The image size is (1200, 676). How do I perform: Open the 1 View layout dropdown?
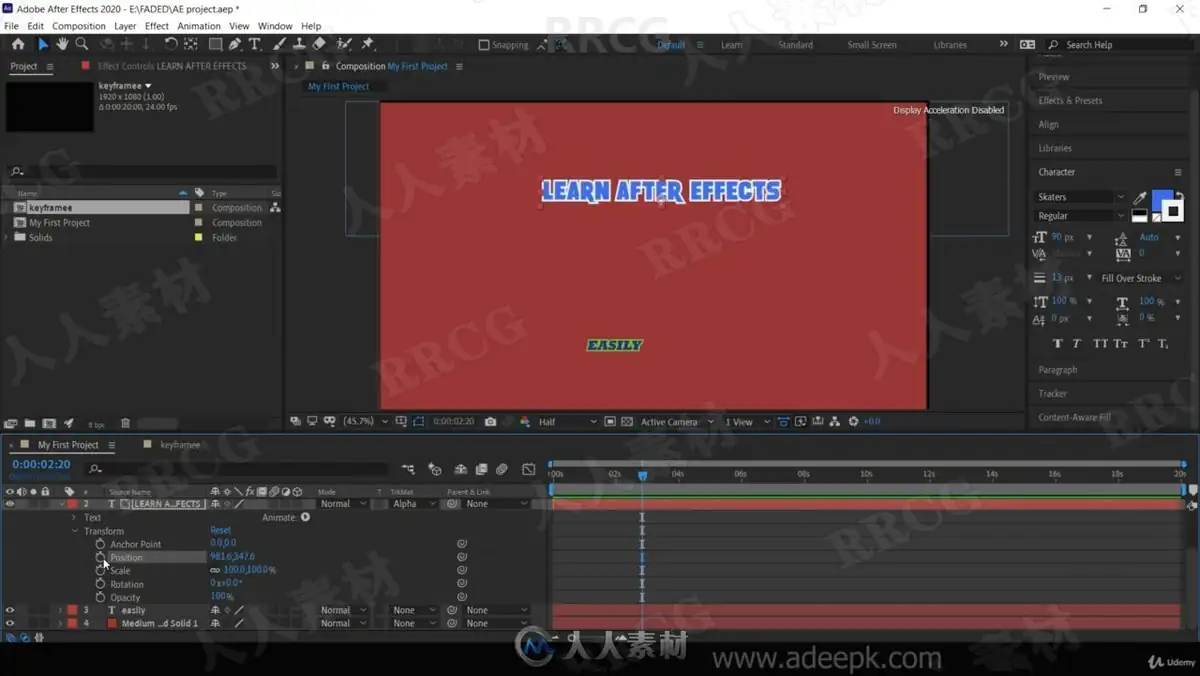pos(747,422)
